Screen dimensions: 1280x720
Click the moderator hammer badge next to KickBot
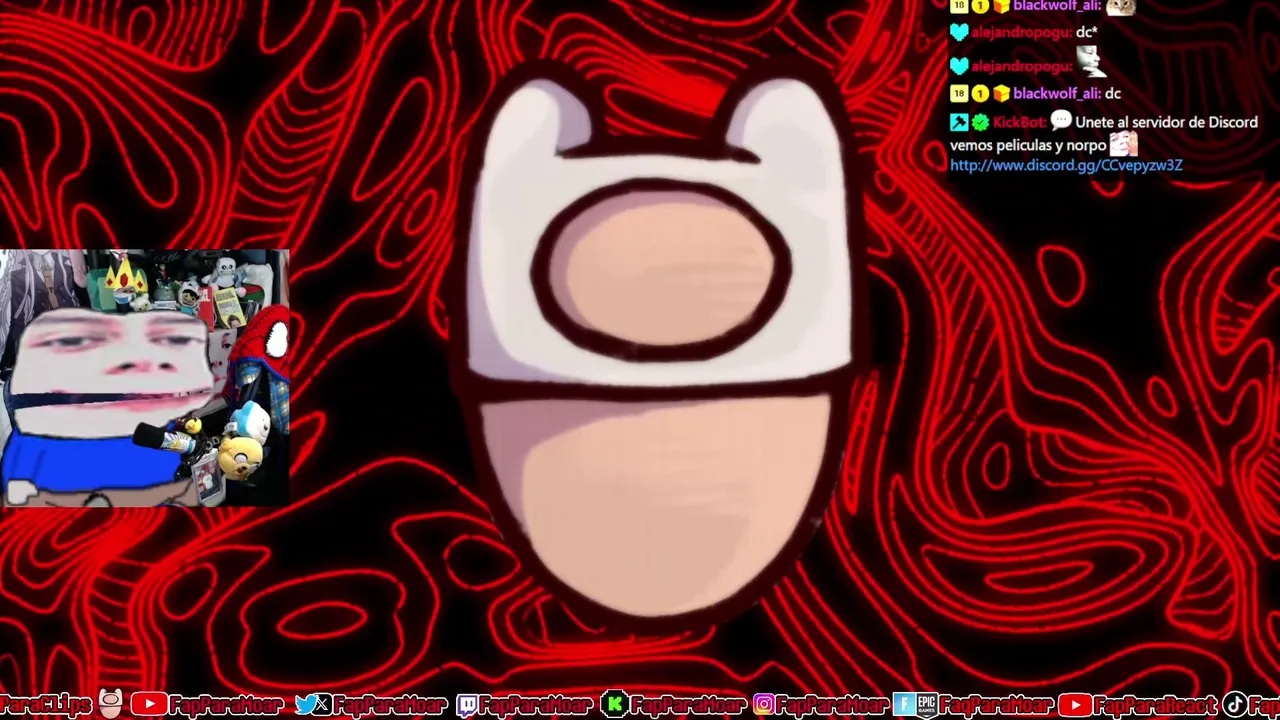click(x=959, y=122)
